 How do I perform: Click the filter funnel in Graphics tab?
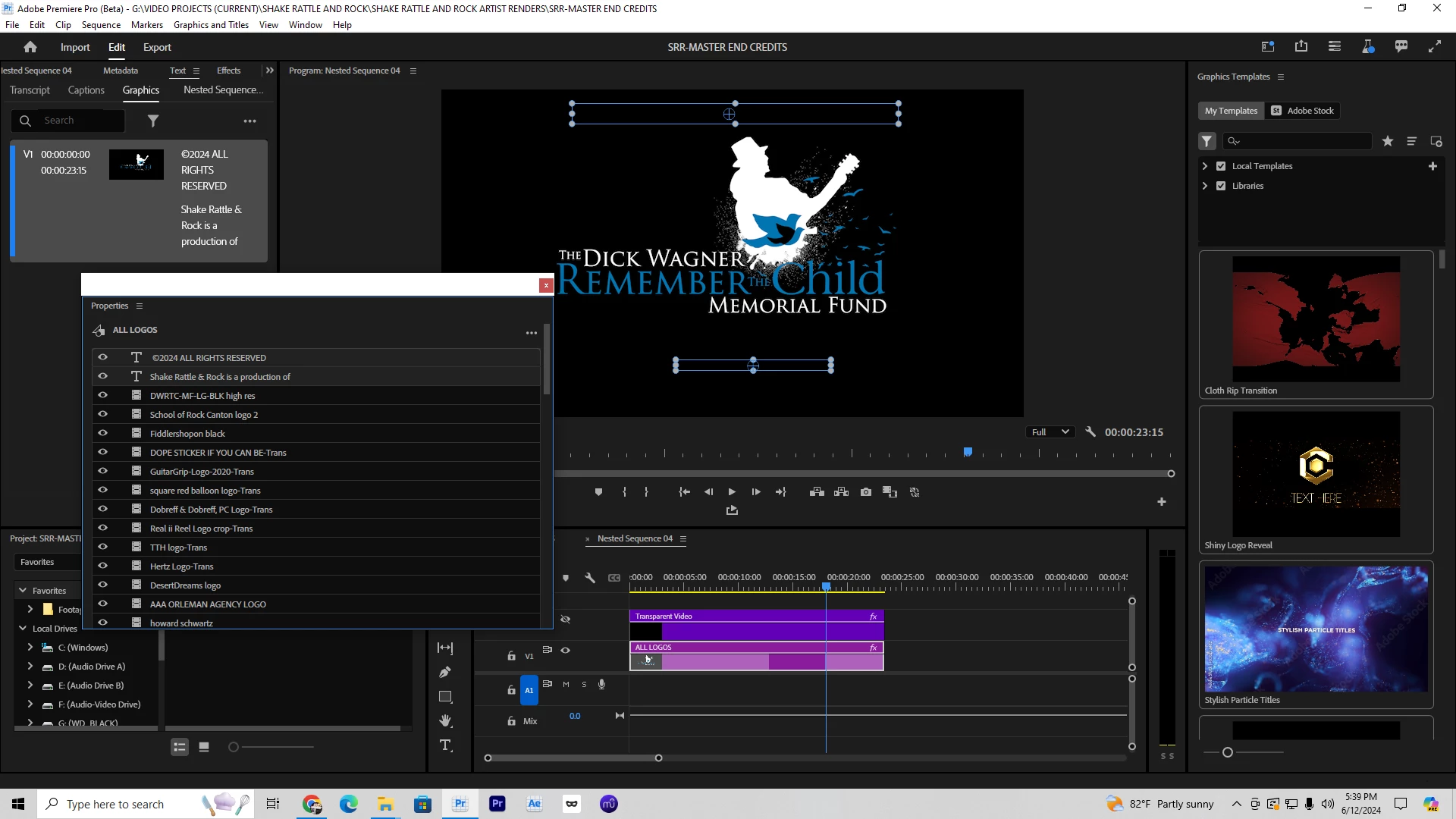click(x=153, y=121)
